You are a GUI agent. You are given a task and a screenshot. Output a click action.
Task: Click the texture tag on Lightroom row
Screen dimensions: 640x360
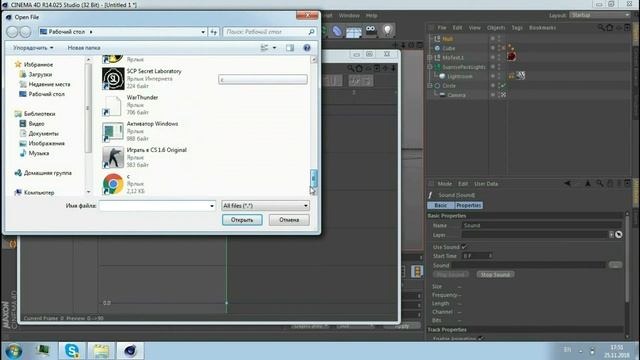point(520,76)
